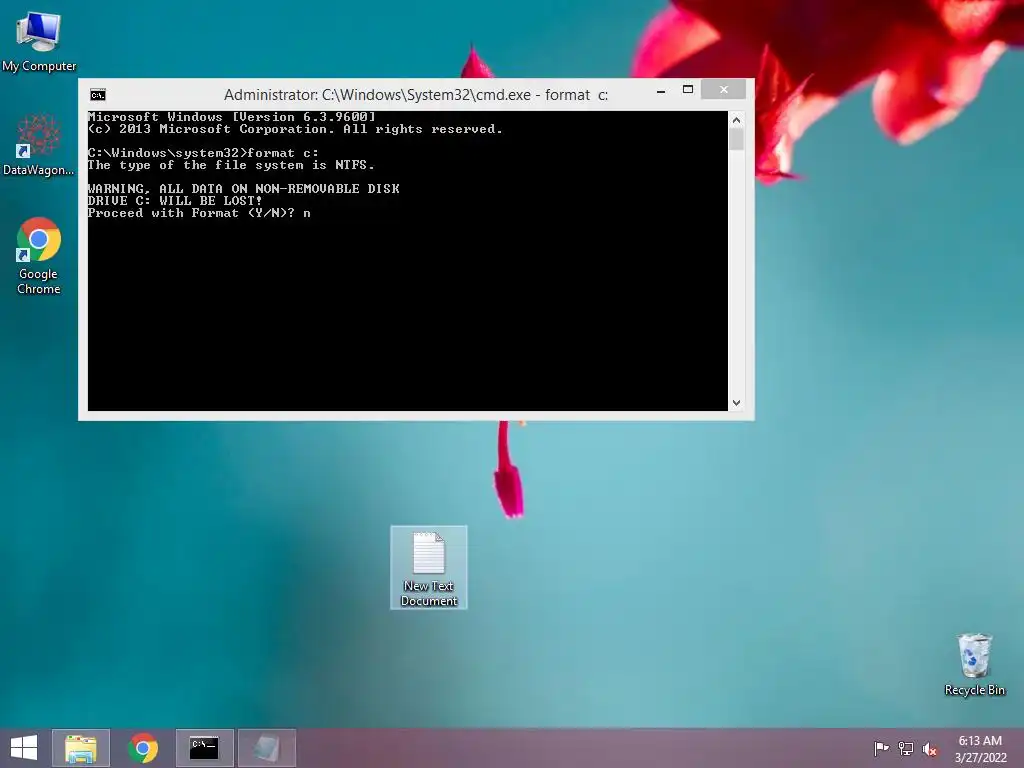
Task: Switch to the Command Prompt taskbar button
Action: 204,748
